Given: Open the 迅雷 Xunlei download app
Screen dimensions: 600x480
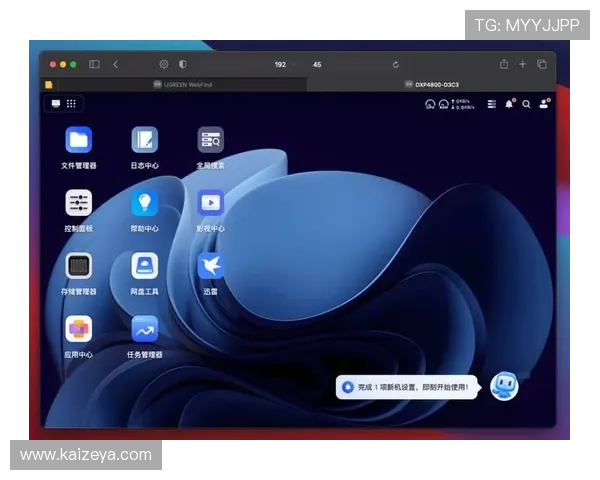Looking at the screenshot, I should 210,267.
